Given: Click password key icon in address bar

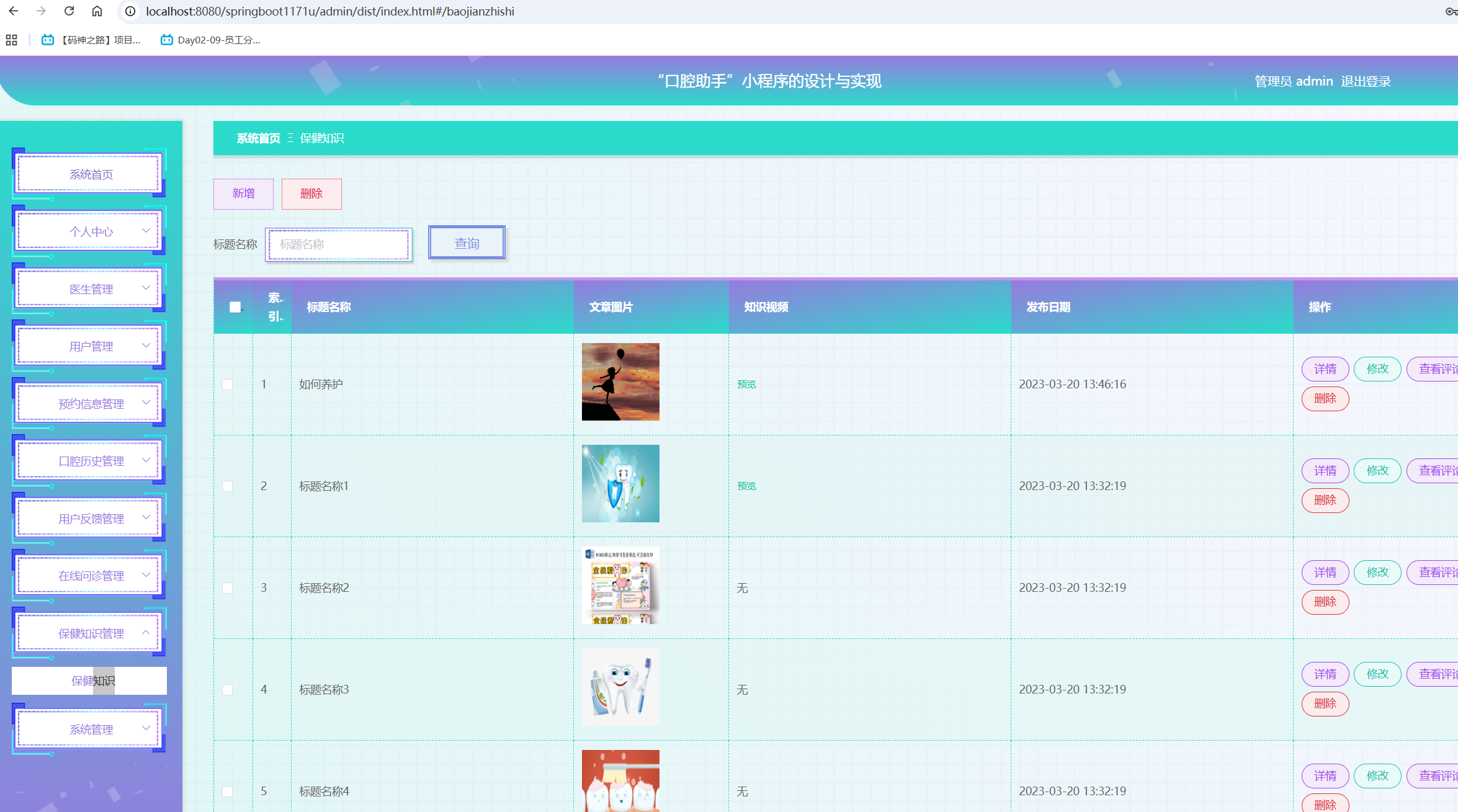Looking at the screenshot, I should pyautogui.click(x=1451, y=11).
